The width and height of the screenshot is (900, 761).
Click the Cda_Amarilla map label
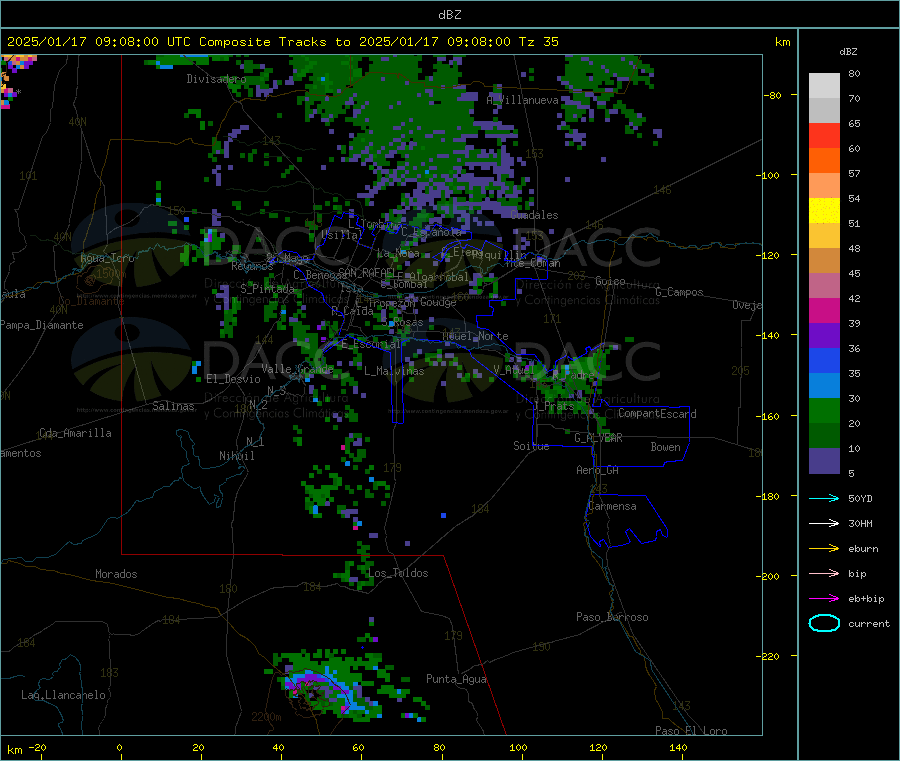pyautogui.click(x=75, y=433)
